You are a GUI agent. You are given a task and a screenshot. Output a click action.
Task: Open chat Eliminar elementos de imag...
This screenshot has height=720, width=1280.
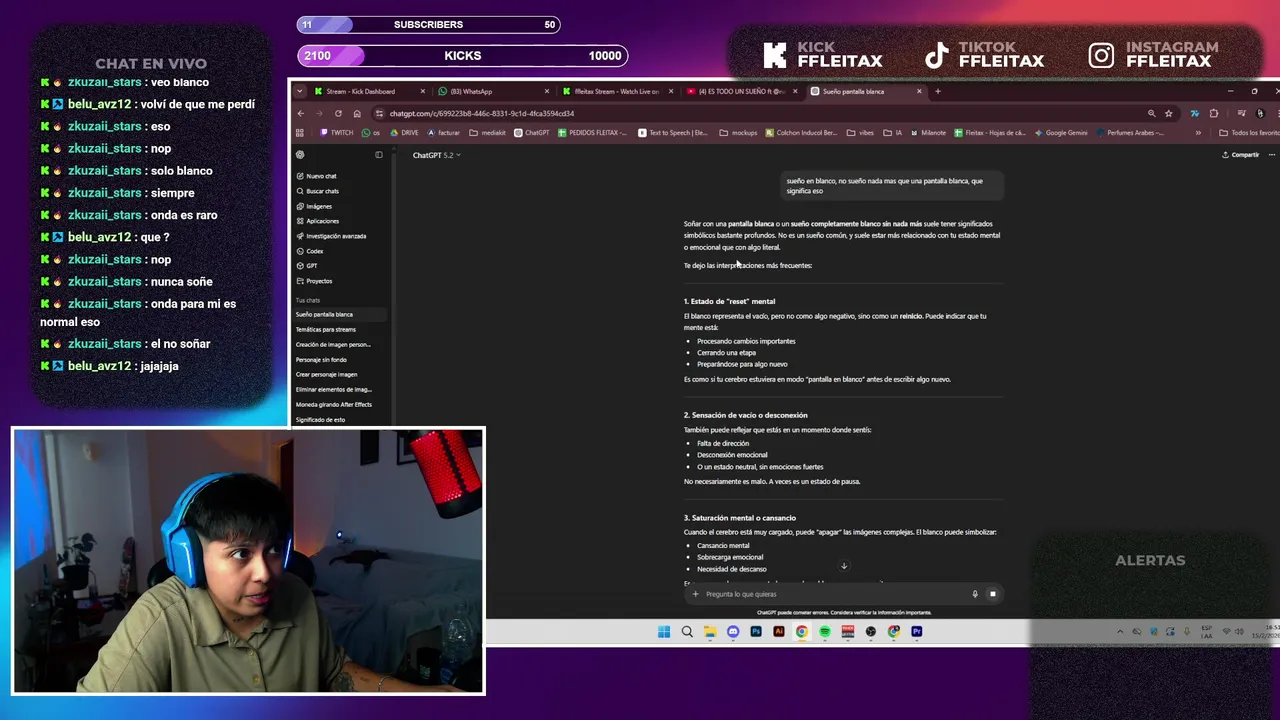pos(333,389)
